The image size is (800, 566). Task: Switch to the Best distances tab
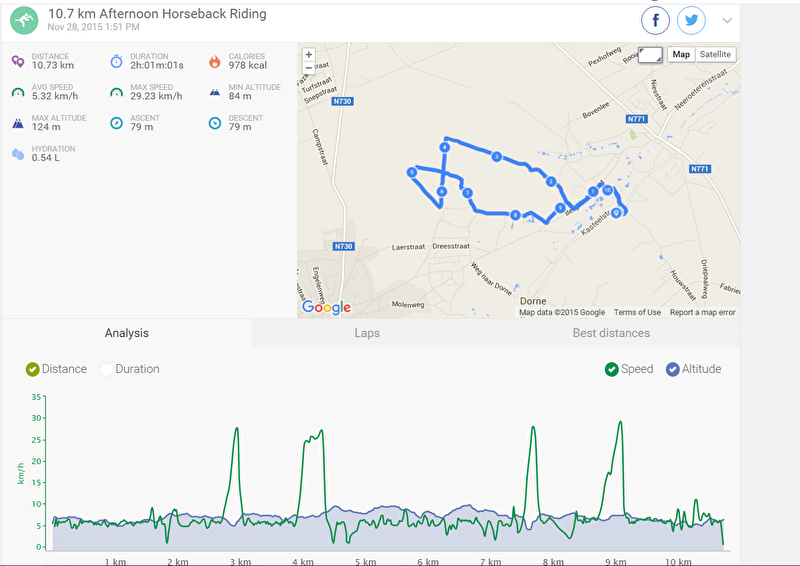611,333
